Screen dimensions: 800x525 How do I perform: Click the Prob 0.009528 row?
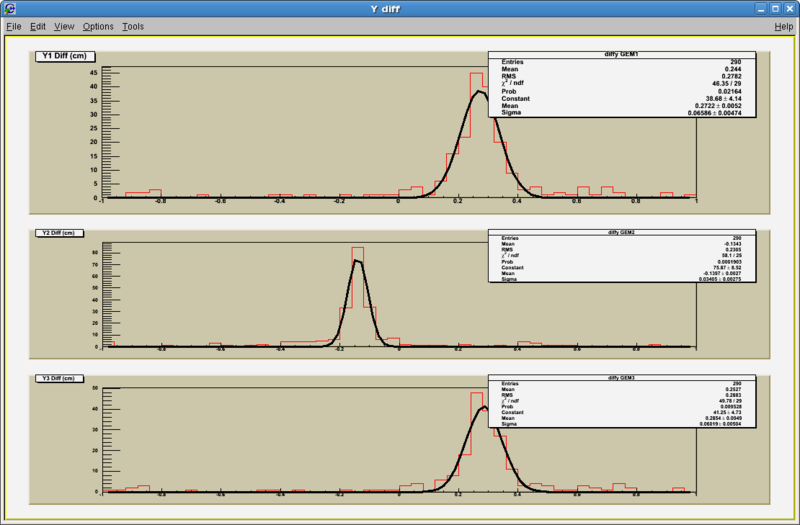(x=621, y=407)
